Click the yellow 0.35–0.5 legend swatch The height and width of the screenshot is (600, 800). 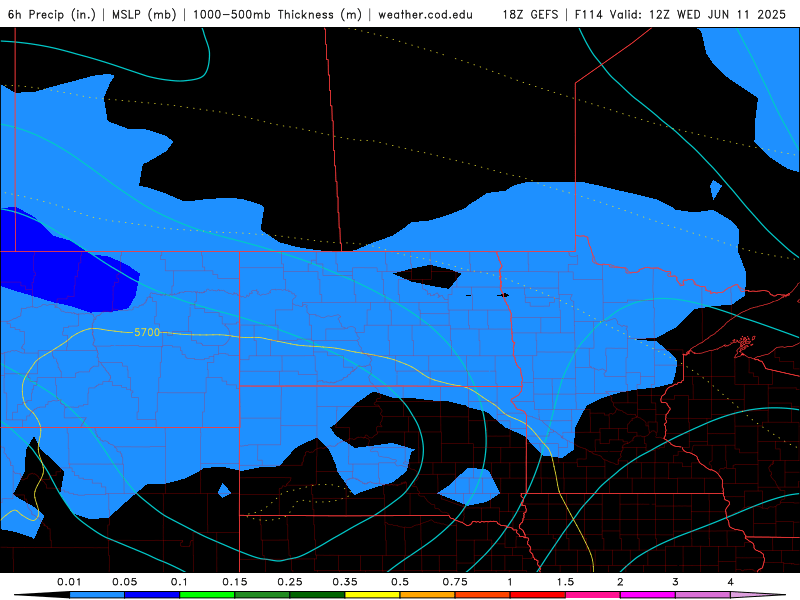(x=372, y=595)
